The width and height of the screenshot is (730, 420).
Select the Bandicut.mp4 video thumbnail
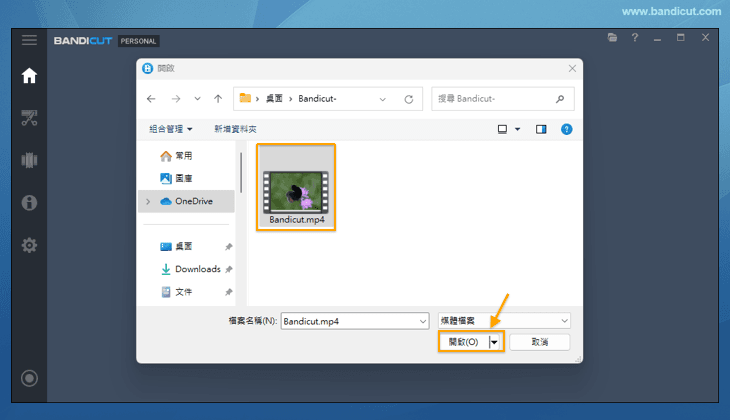click(296, 189)
